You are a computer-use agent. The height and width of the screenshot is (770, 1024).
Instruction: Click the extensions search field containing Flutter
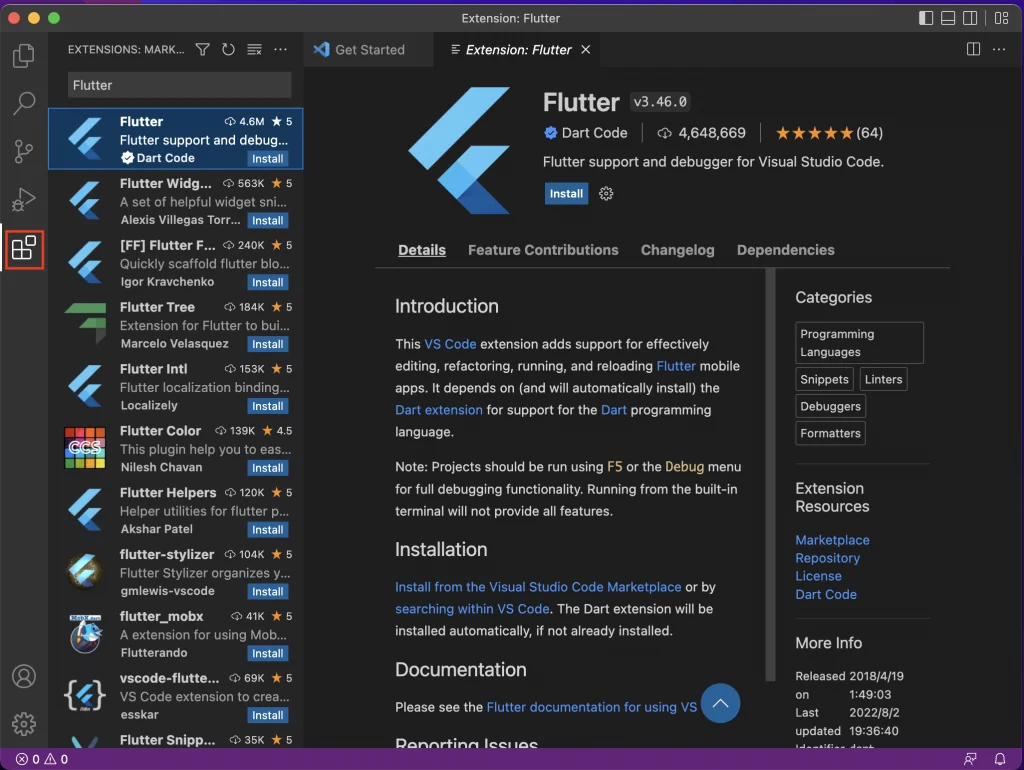click(x=180, y=85)
